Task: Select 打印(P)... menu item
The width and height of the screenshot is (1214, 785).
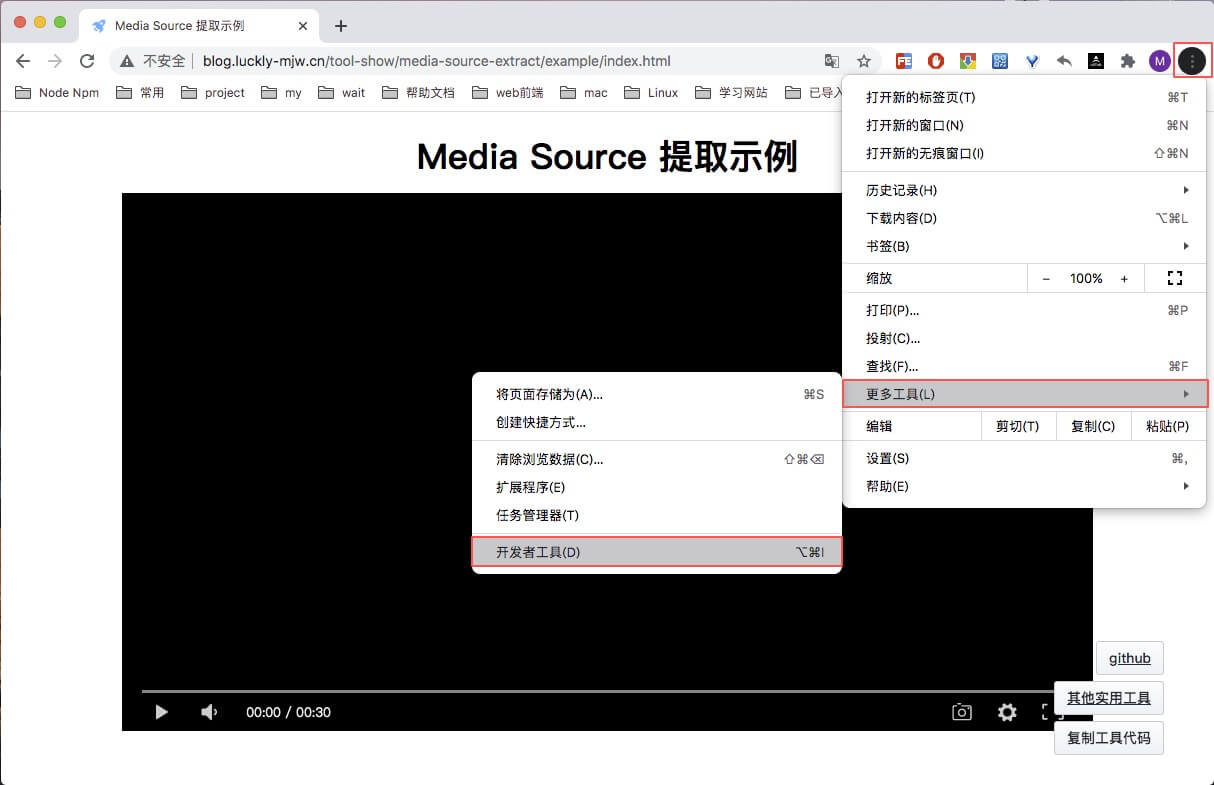Action: tap(1024, 310)
